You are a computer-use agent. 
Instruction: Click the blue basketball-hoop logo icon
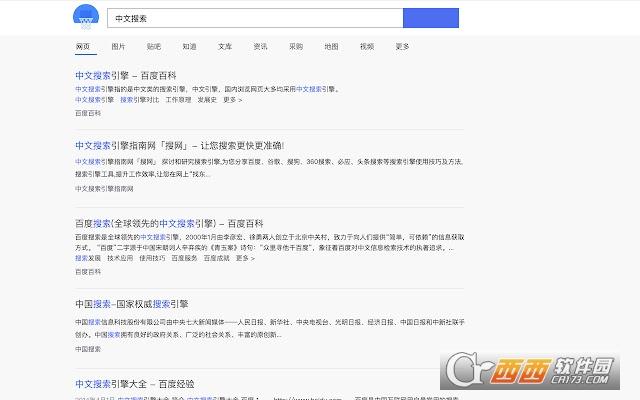[86, 17]
